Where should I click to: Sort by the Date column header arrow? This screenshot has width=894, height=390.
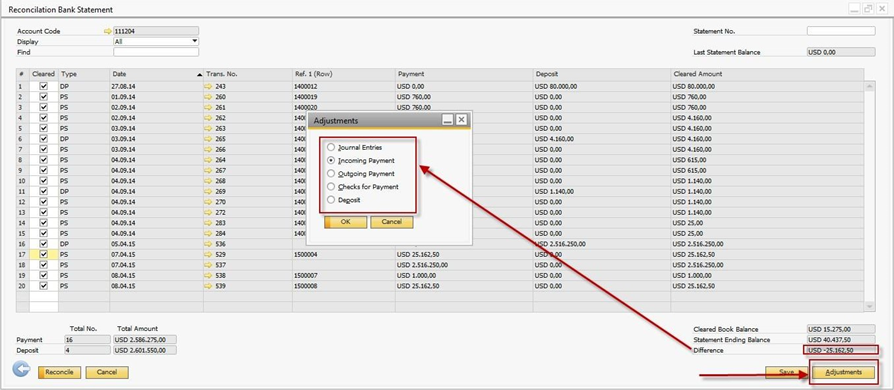[x=199, y=75]
